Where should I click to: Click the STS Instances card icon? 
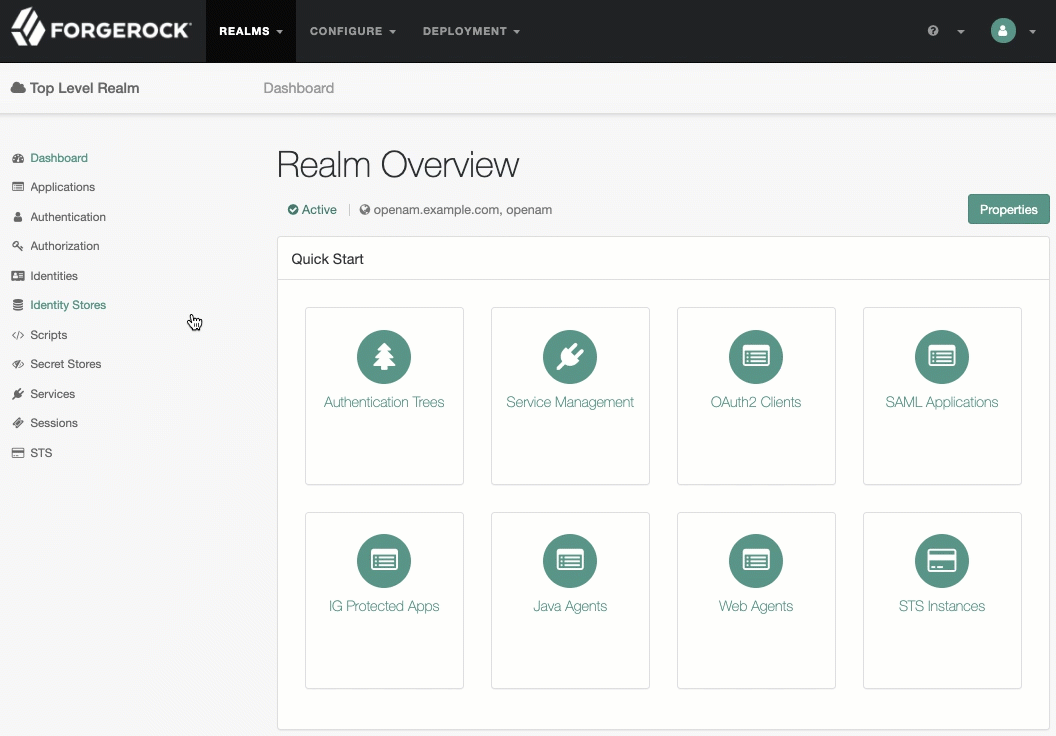pyautogui.click(x=942, y=560)
